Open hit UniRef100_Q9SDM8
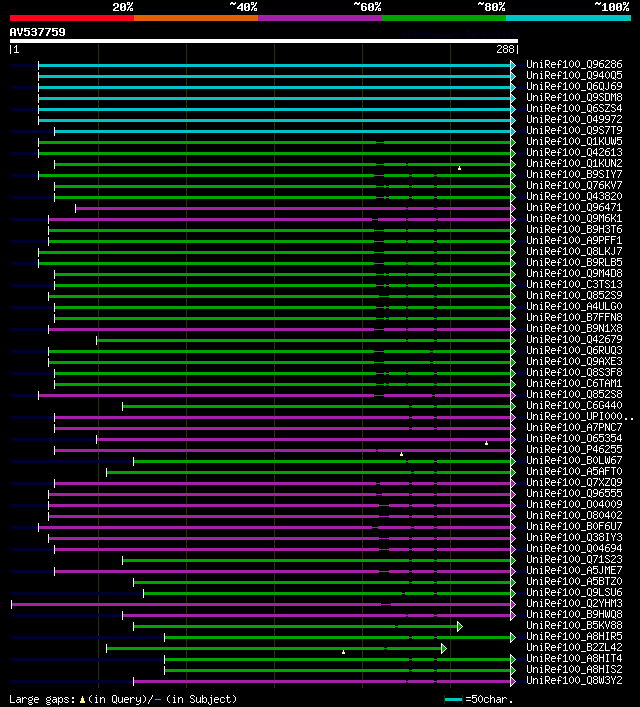This screenshot has height=707, width=640. pyautogui.click(x=574, y=97)
